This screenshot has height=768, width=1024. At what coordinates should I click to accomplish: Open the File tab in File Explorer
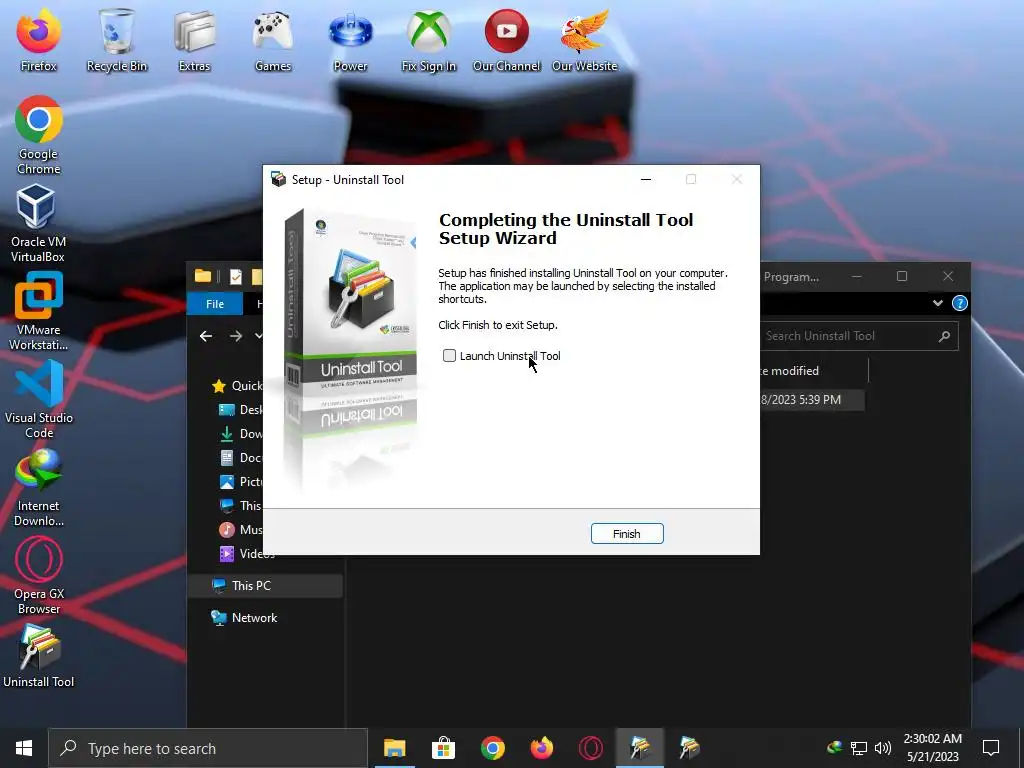(215, 304)
